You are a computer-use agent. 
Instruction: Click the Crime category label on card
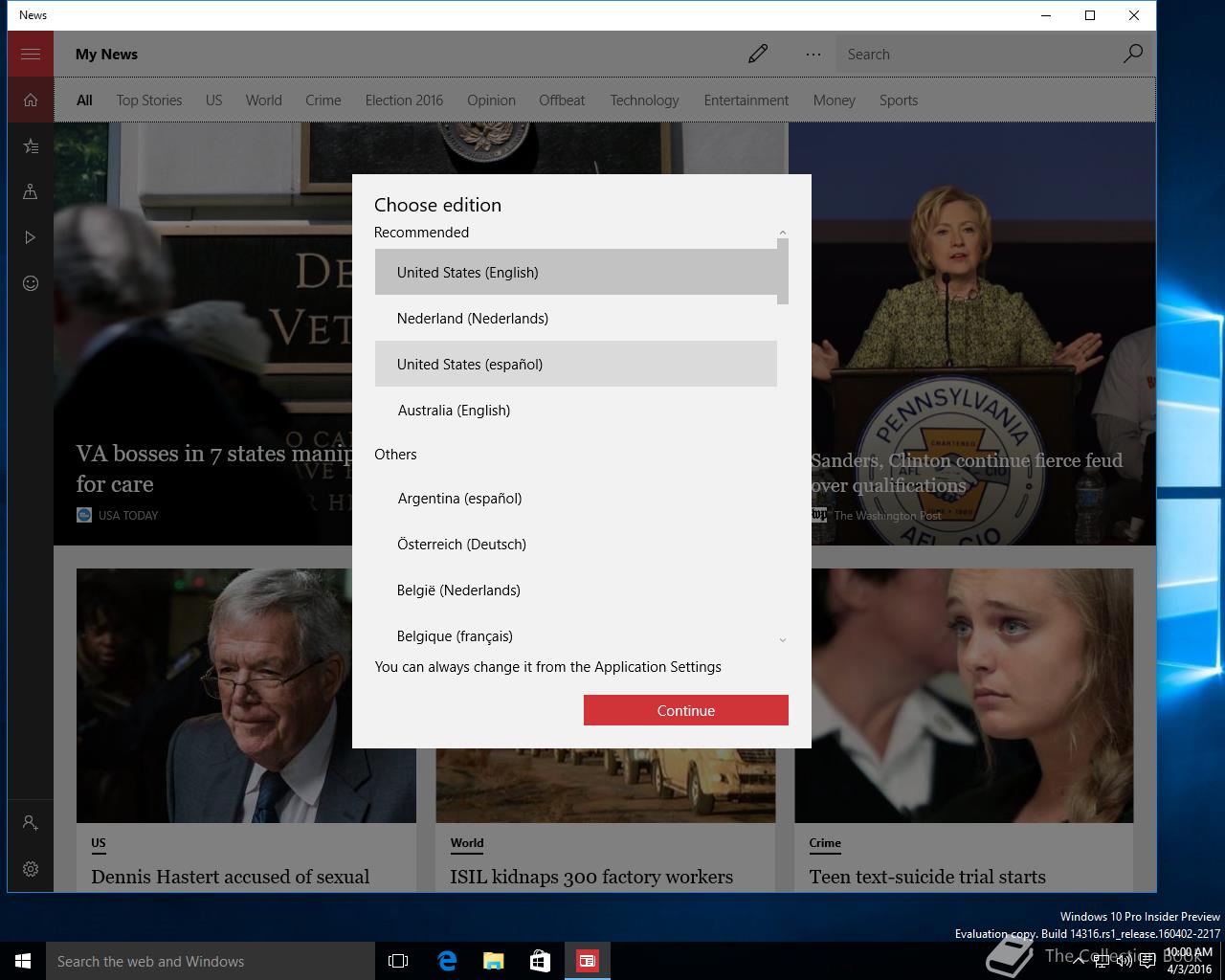(825, 843)
